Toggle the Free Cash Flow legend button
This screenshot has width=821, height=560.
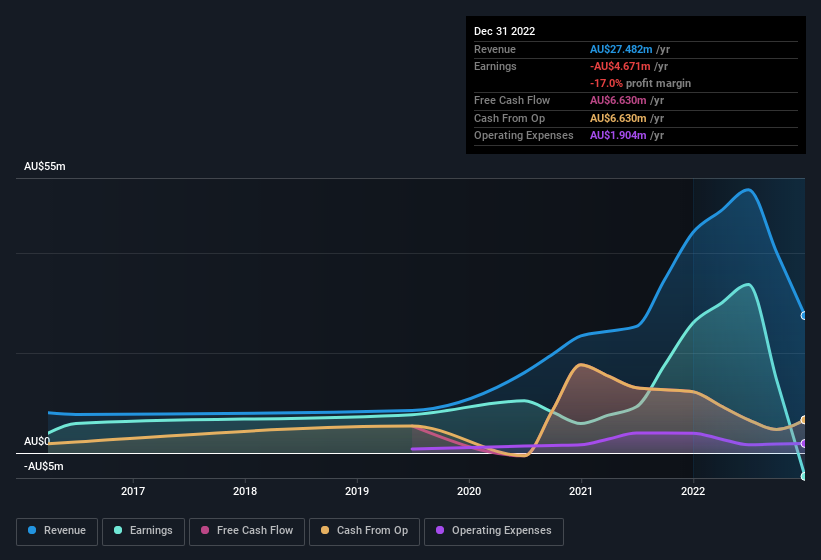tap(247, 531)
